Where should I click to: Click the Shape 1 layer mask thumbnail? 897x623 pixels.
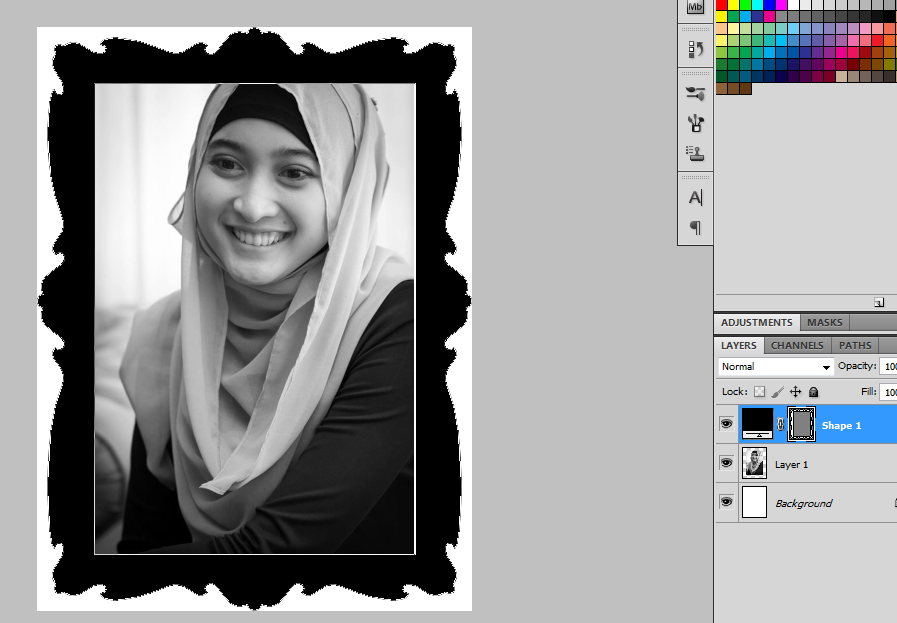point(801,424)
